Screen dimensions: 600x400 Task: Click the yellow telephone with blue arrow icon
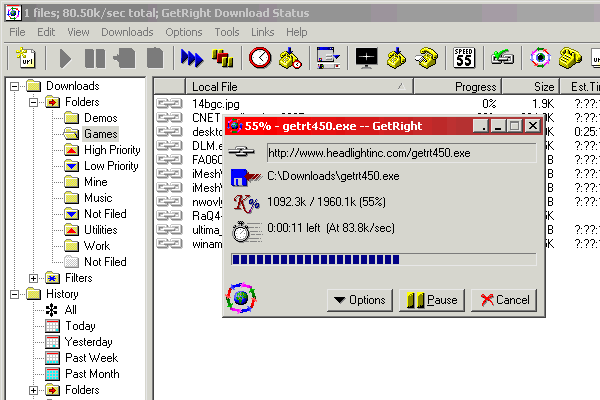click(x=396, y=58)
